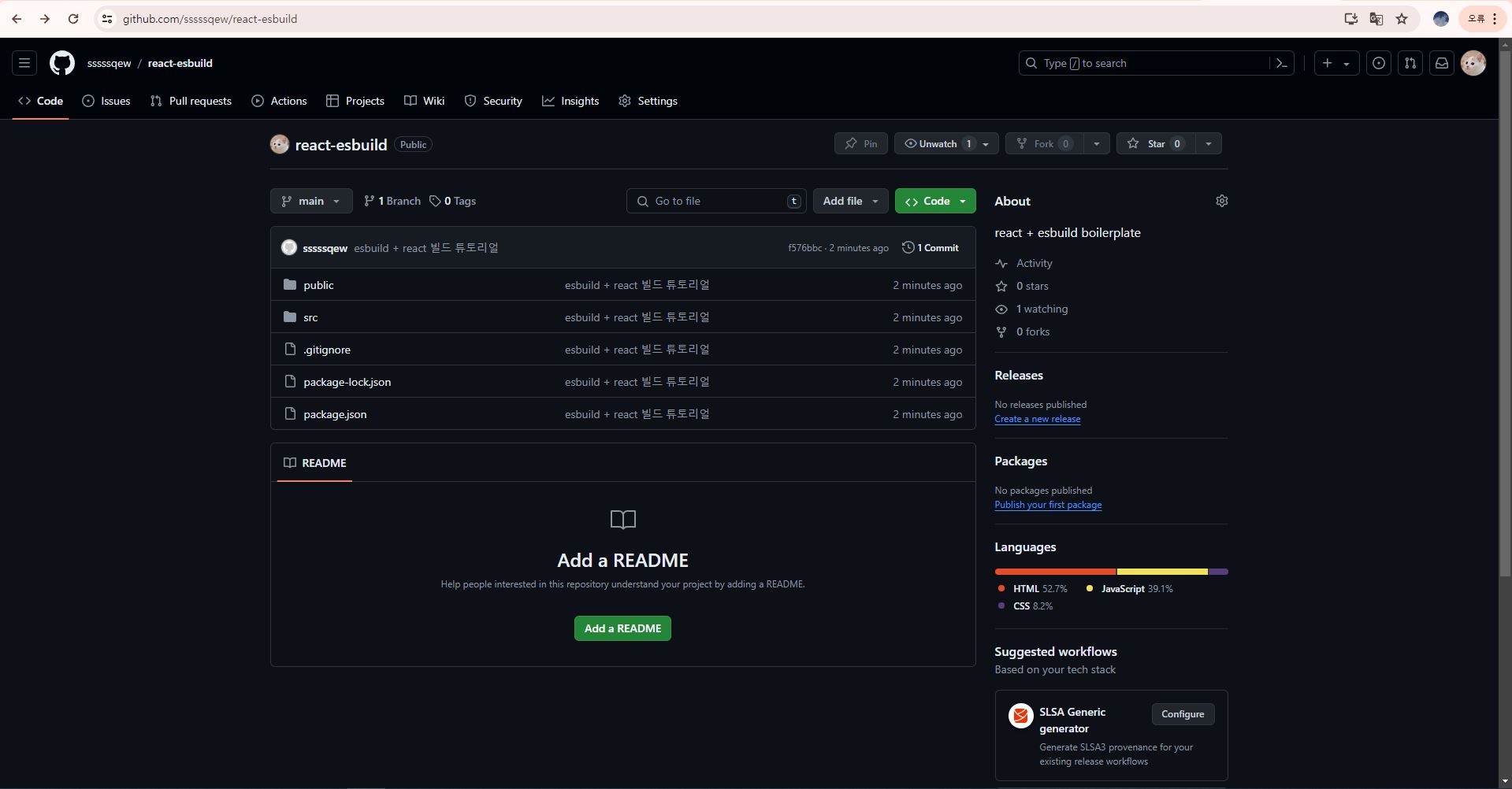
Task: Expand the Add file dropdown
Action: click(x=851, y=201)
